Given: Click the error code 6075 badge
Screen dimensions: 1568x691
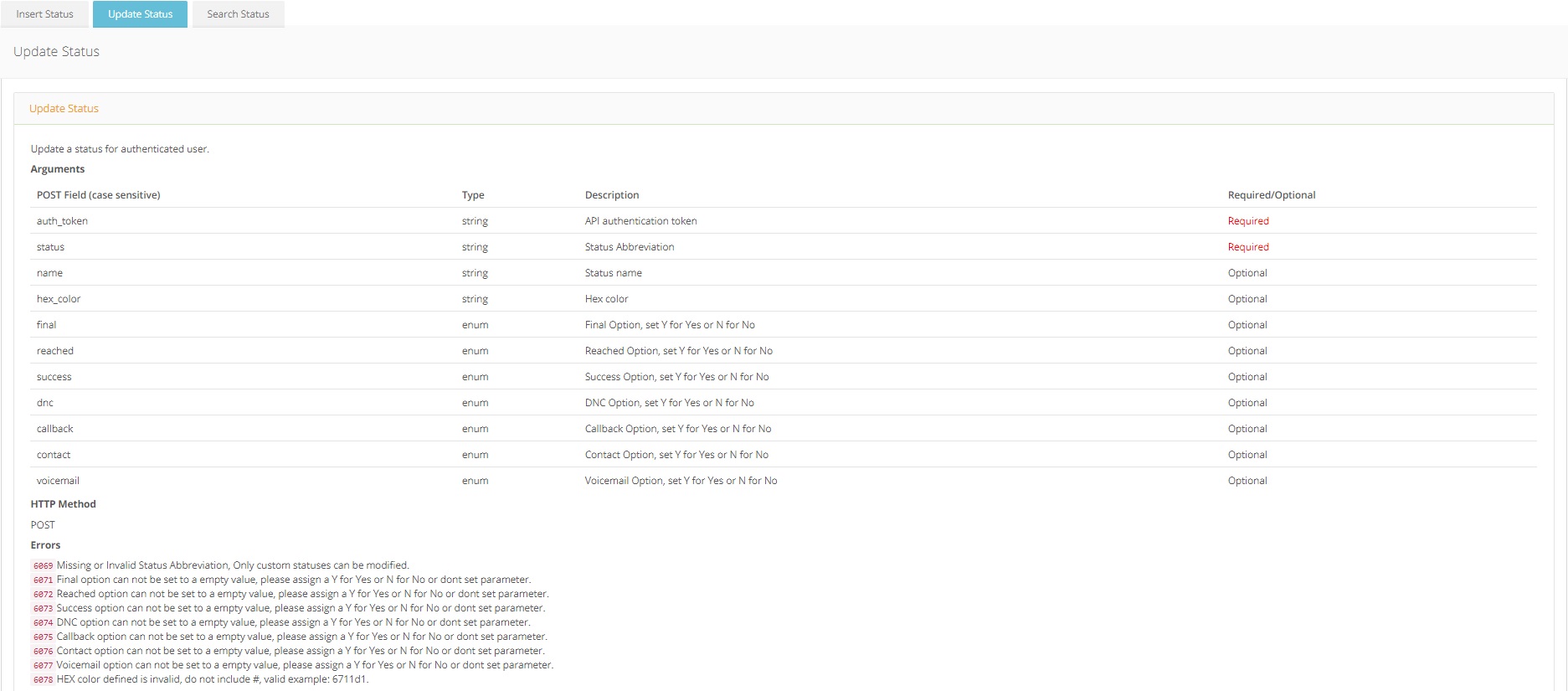Looking at the screenshot, I should point(43,637).
